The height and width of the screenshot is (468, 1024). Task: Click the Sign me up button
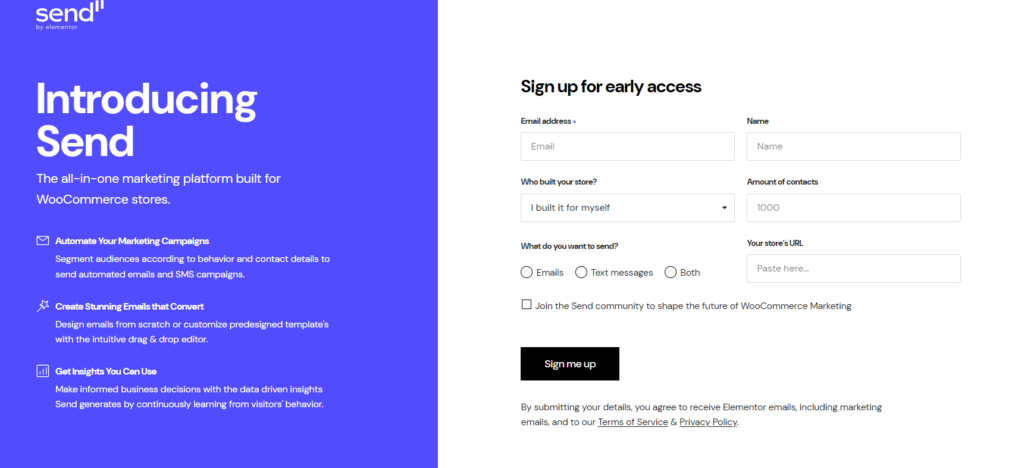(x=569, y=364)
